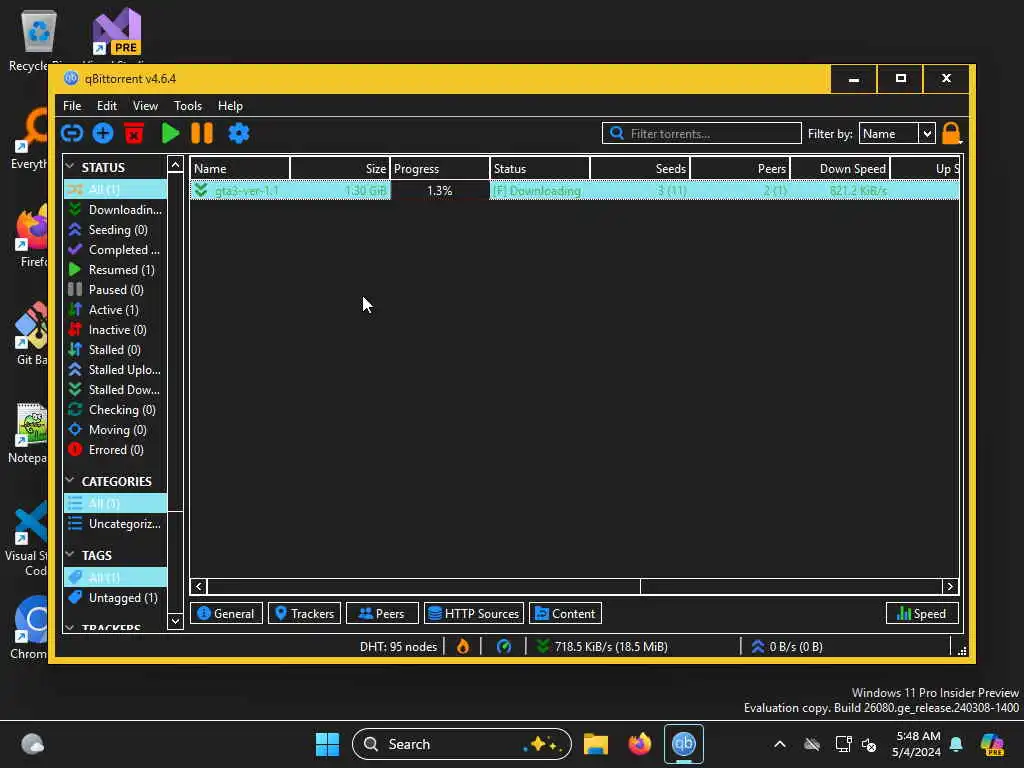Switch to the Trackers tab
Viewport: 1024px width, 768px height.
pyautogui.click(x=304, y=613)
